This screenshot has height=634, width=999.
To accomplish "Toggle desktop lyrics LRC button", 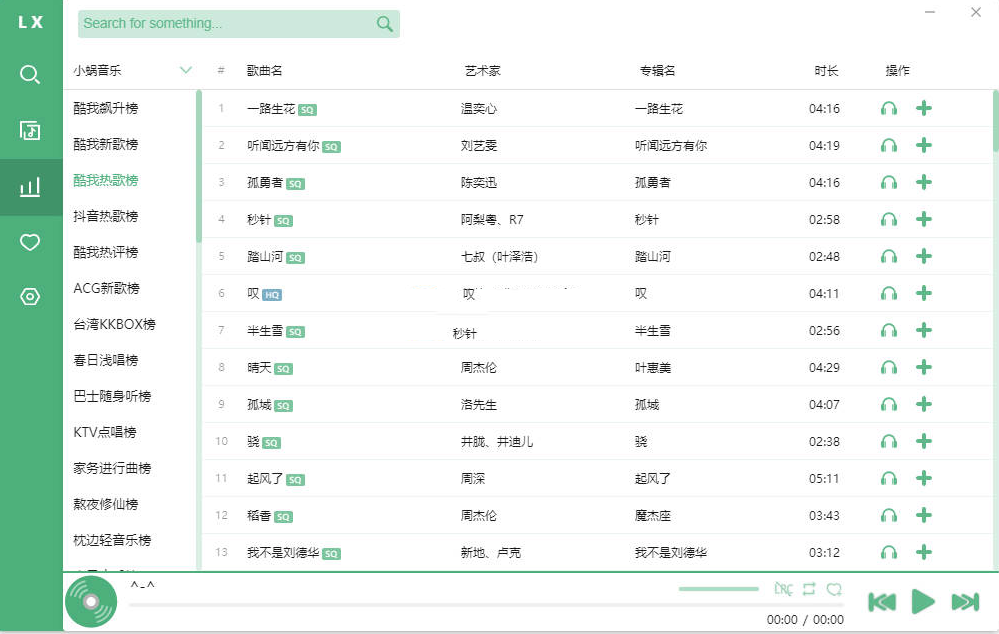I will click(x=784, y=589).
